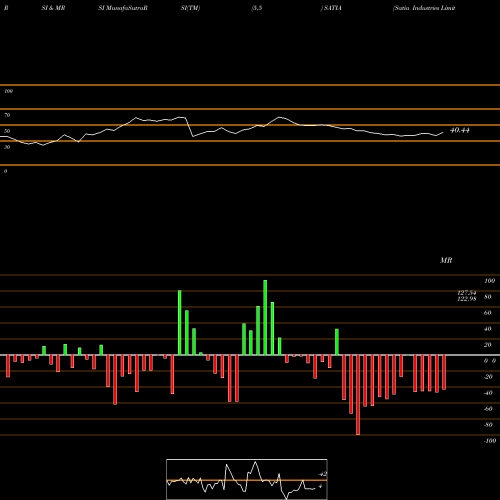500x500 pixels.
Task: Click the tallest green MR histogram bar
Action: pyautogui.click(x=265, y=318)
